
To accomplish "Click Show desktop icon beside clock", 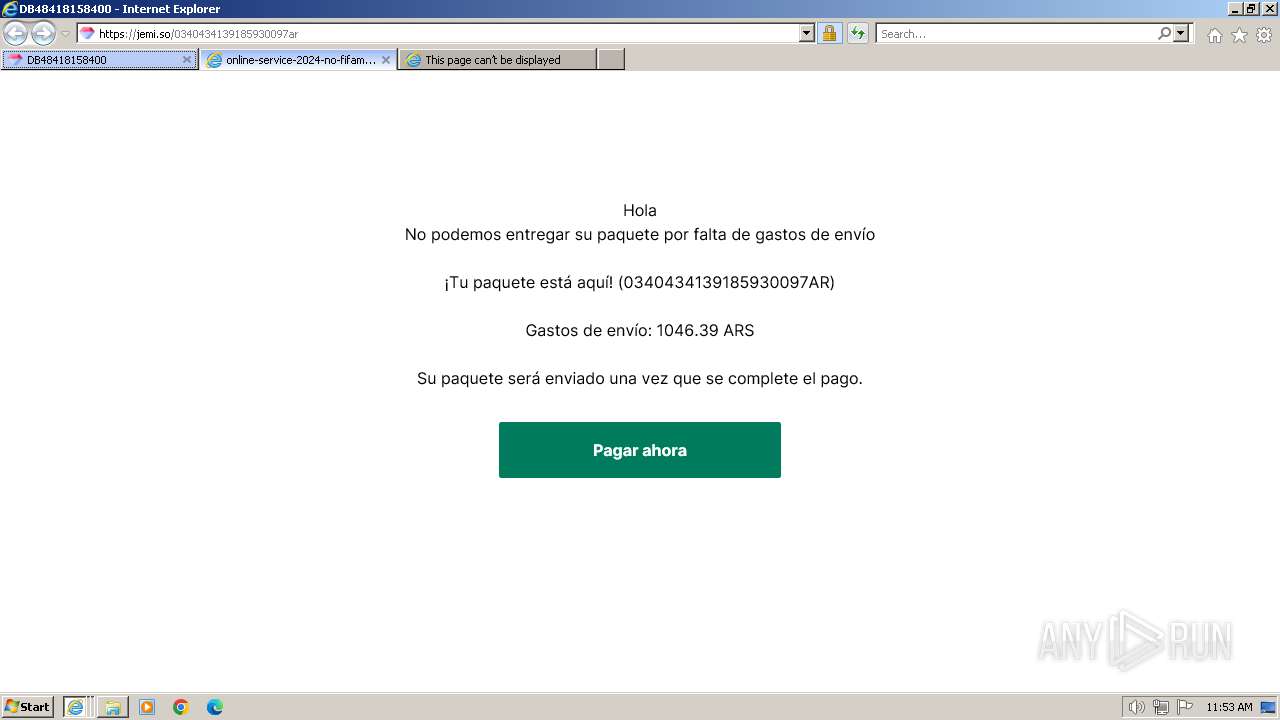I will click(1268, 707).
